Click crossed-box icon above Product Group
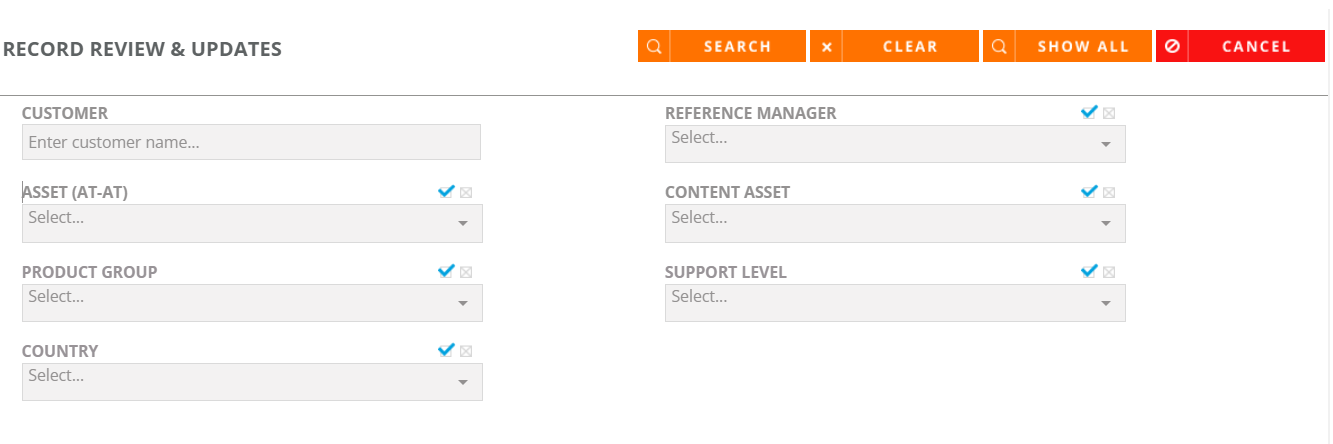 click(x=466, y=272)
